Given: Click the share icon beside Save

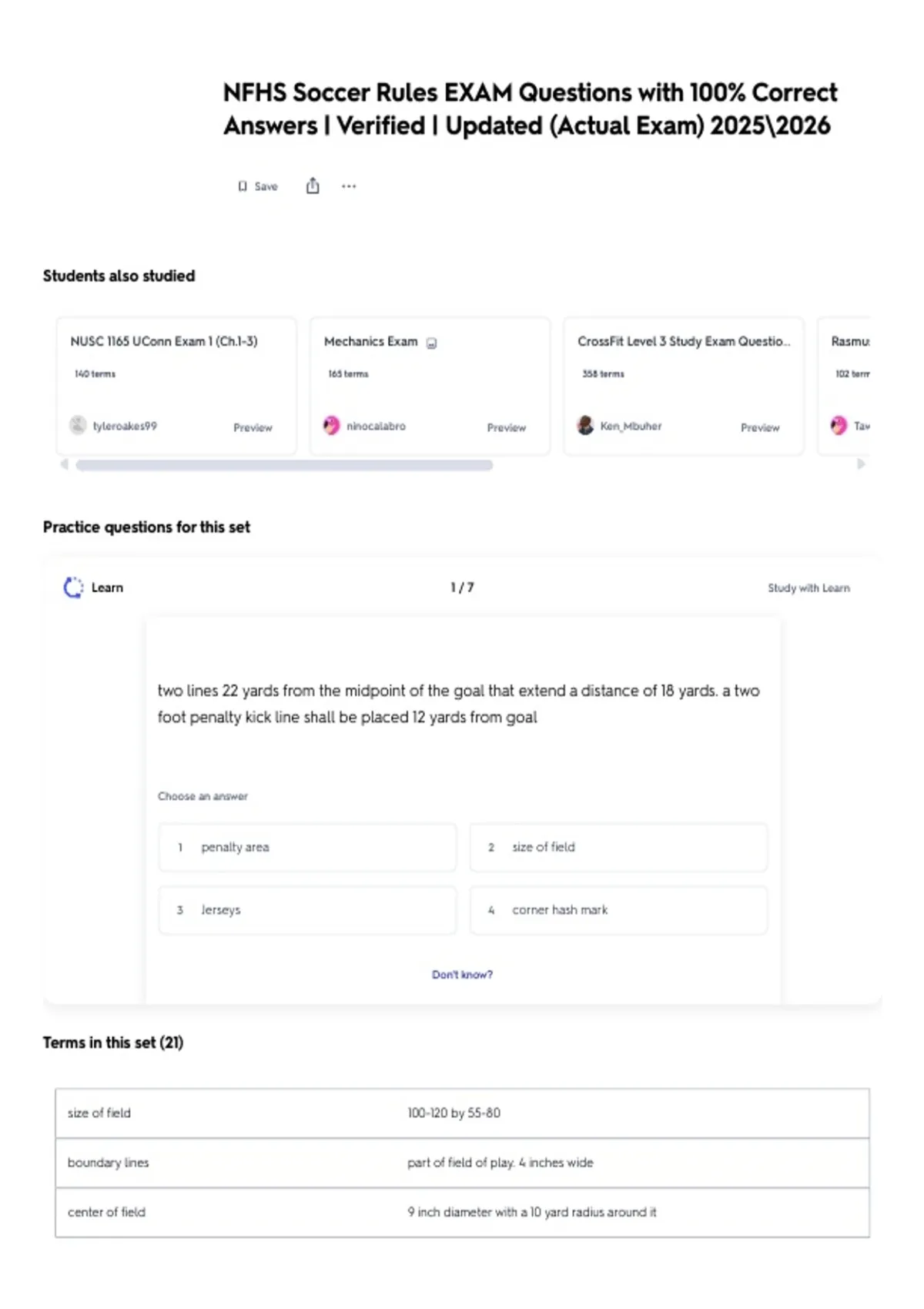Looking at the screenshot, I should click(313, 186).
